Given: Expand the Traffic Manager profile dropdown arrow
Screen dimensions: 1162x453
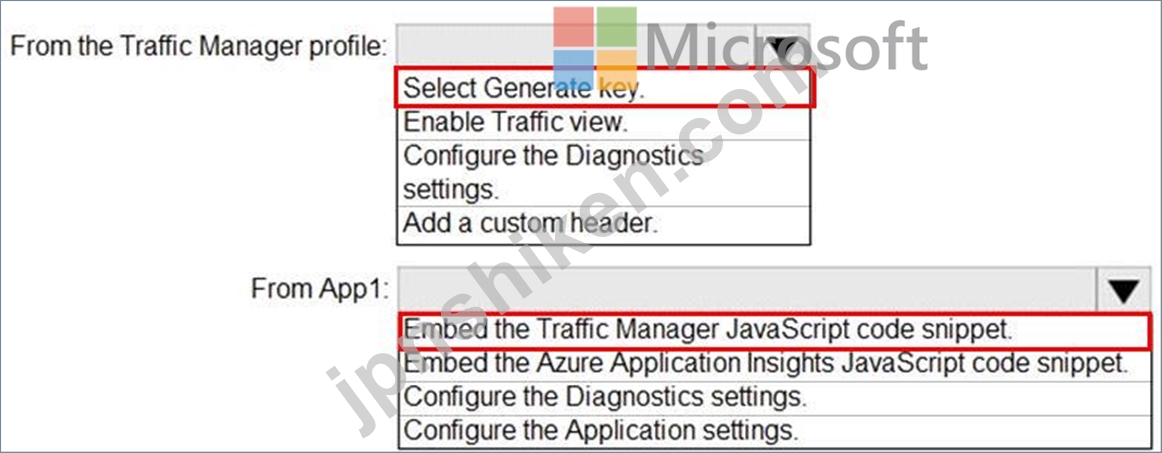Looking at the screenshot, I should (783, 47).
